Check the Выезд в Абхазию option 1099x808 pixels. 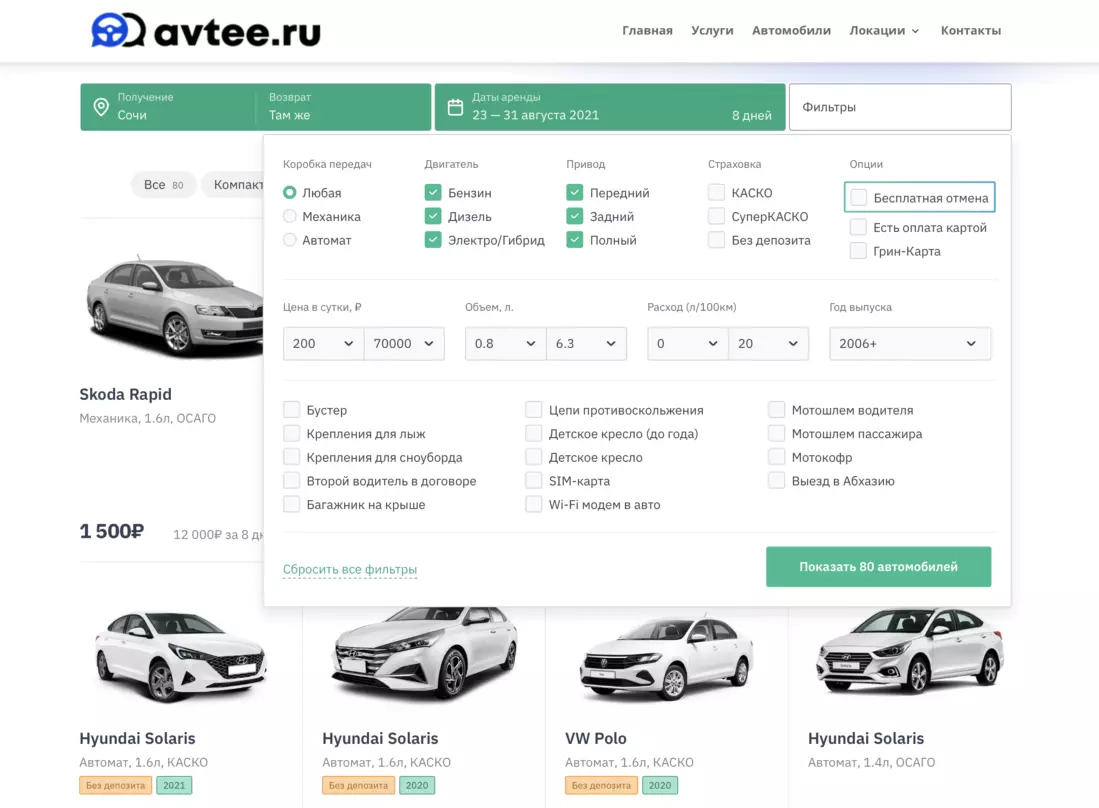tap(777, 481)
